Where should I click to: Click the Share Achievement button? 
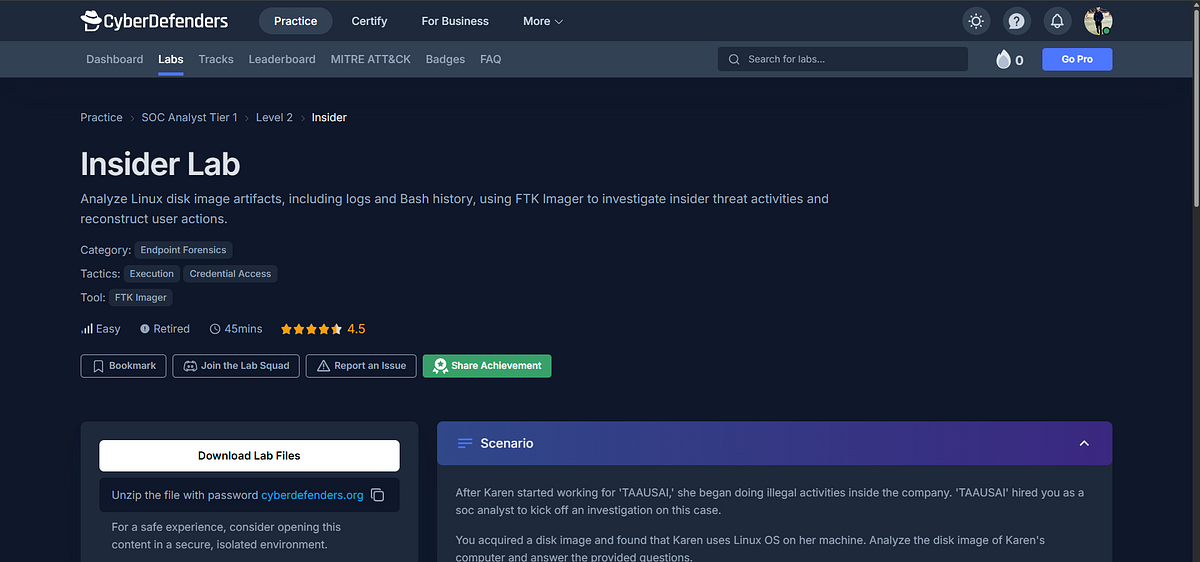point(487,366)
